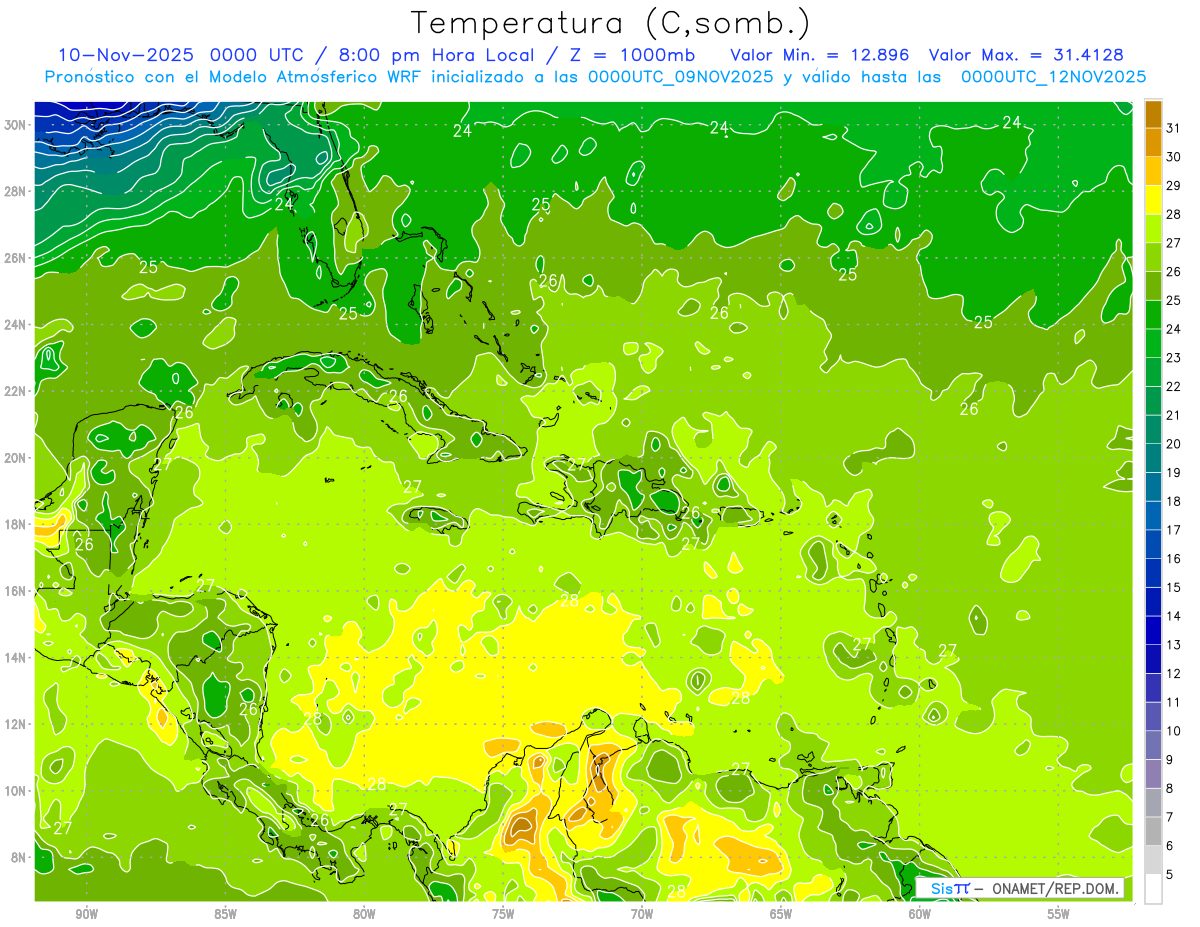Click the 22N latitude axis label
The image size is (1200, 927).
(x=17, y=391)
